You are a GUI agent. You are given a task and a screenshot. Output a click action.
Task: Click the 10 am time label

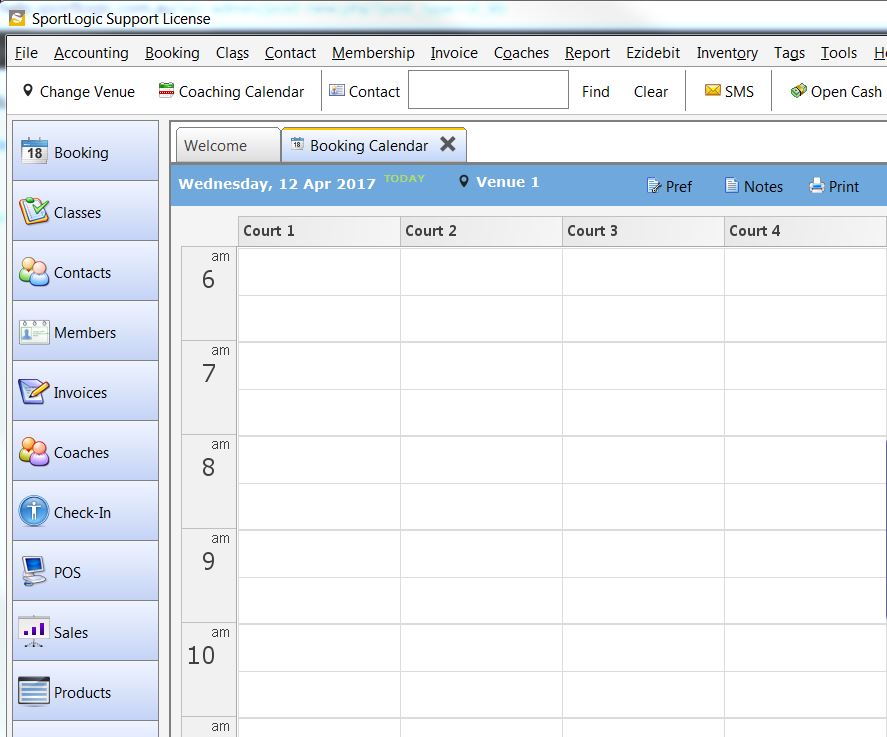(209, 670)
